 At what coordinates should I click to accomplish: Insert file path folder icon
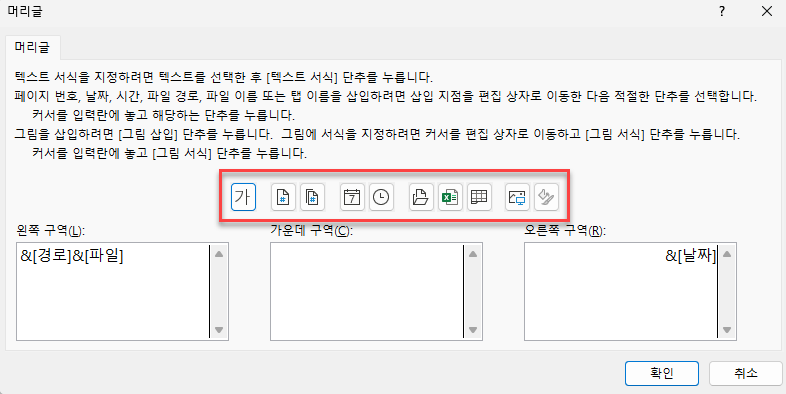[x=421, y=197]
